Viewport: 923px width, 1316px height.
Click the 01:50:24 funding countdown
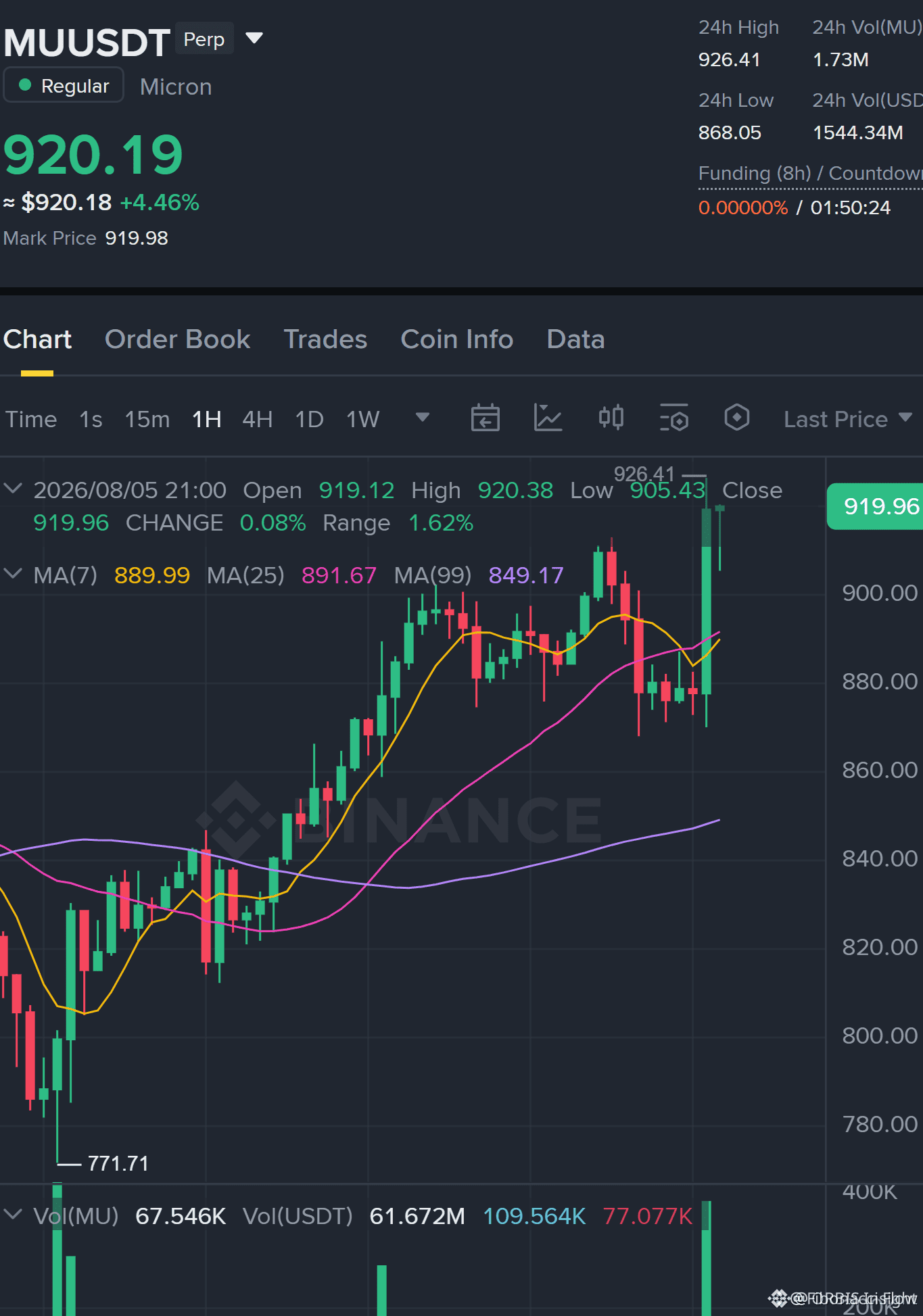tap(851, 208)
